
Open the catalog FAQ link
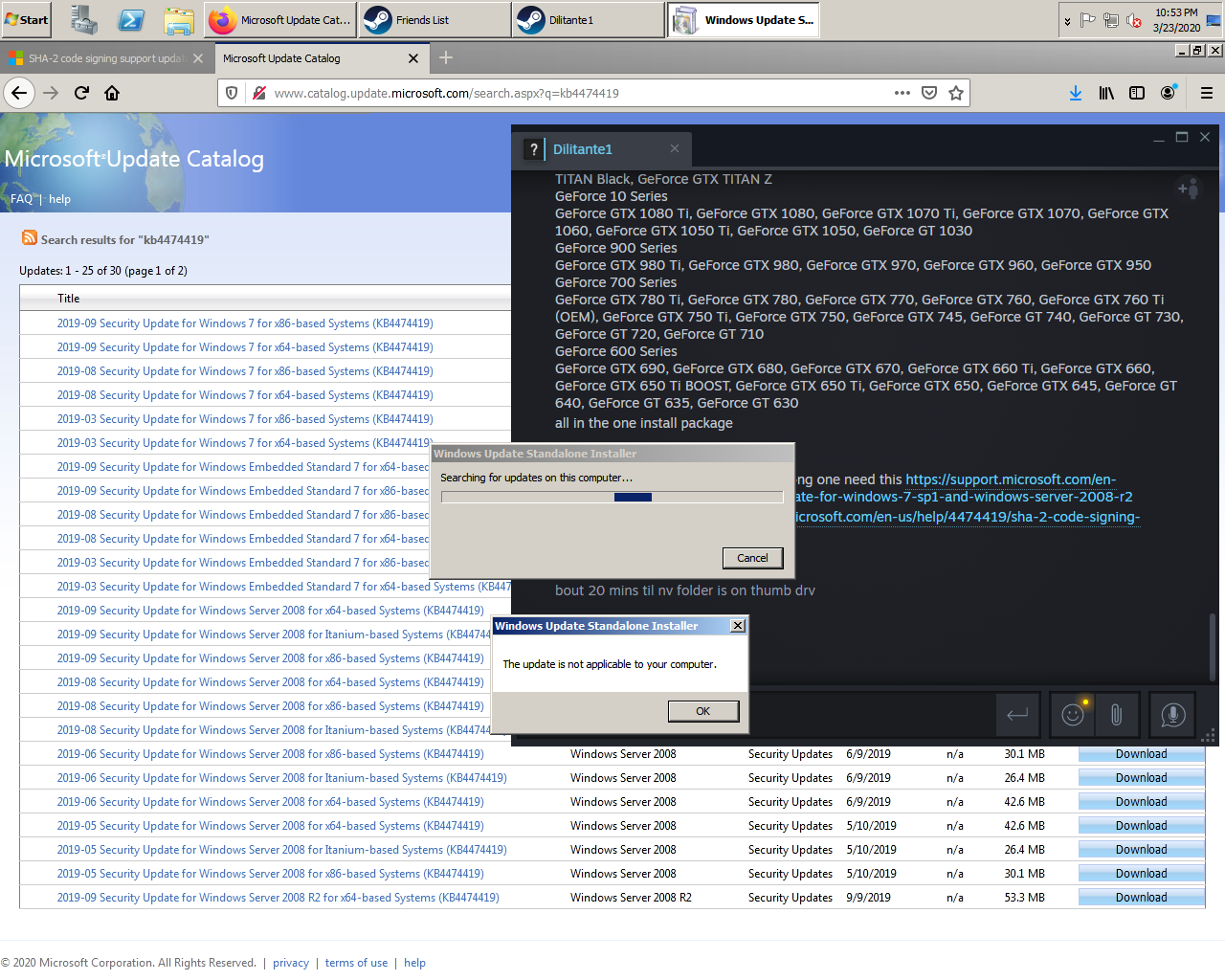click(x=21, y=199)
